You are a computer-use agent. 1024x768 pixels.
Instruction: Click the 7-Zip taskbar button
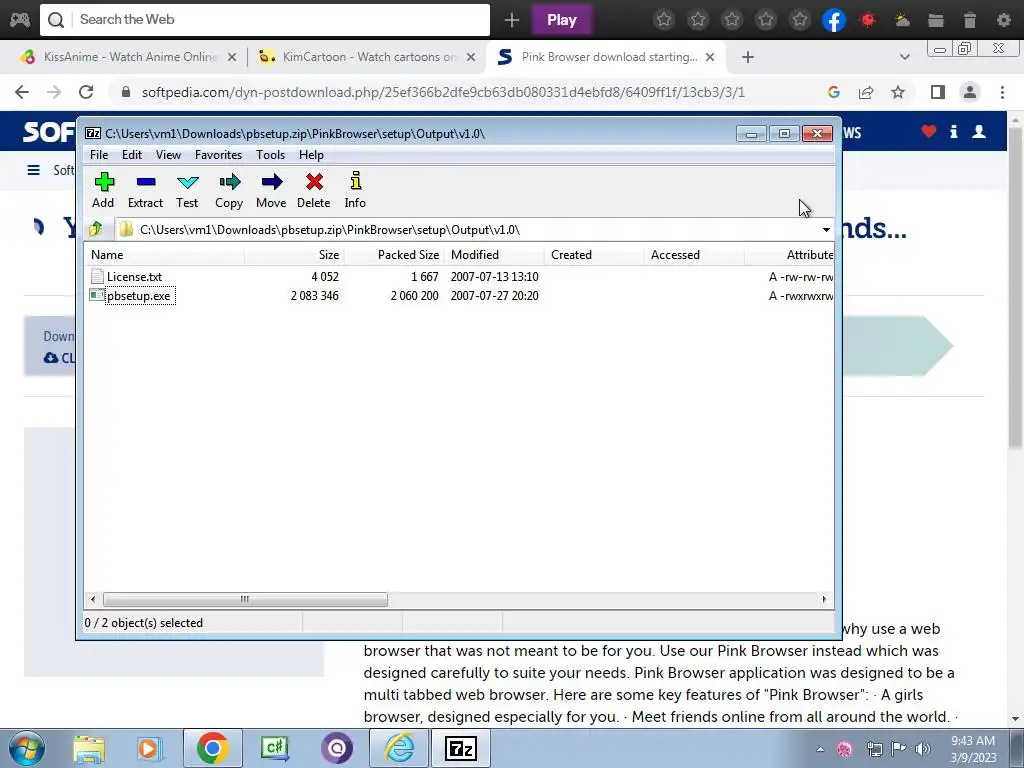(x=461, y=748)
